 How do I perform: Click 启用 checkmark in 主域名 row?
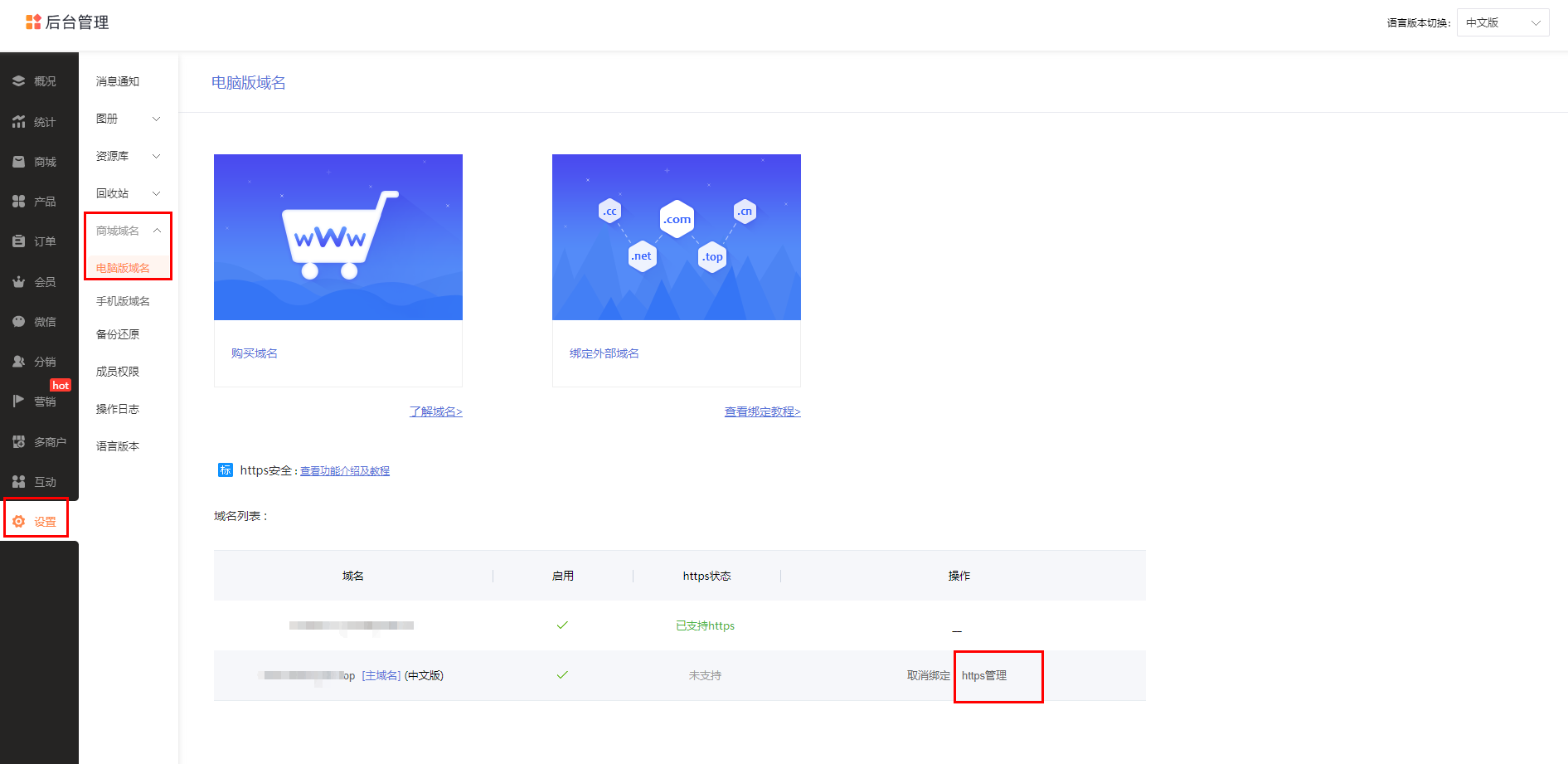pyautogui.click(x=562, y=675)
